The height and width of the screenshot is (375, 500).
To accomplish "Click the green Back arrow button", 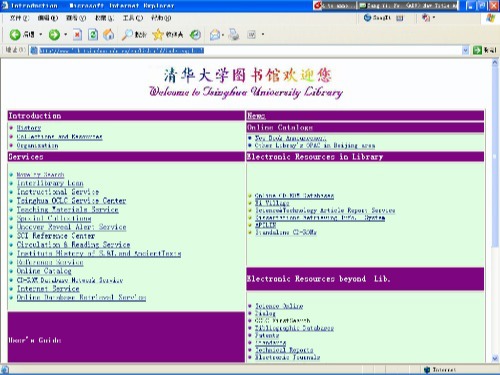I will tap(15, 34).
